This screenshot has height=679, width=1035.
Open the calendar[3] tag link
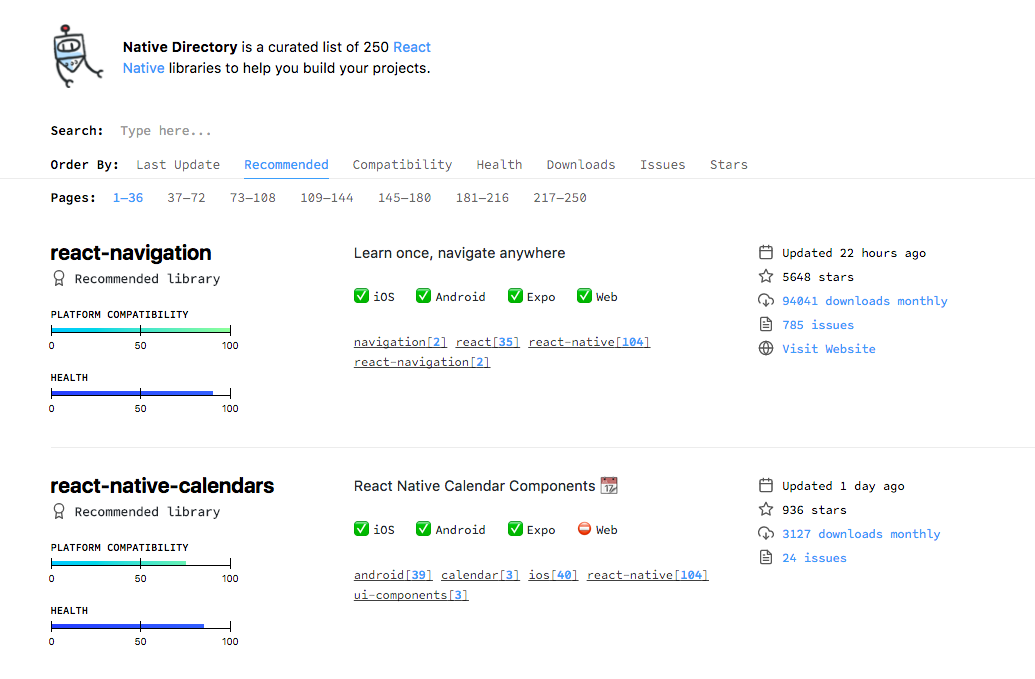click(x=480, y=575)
